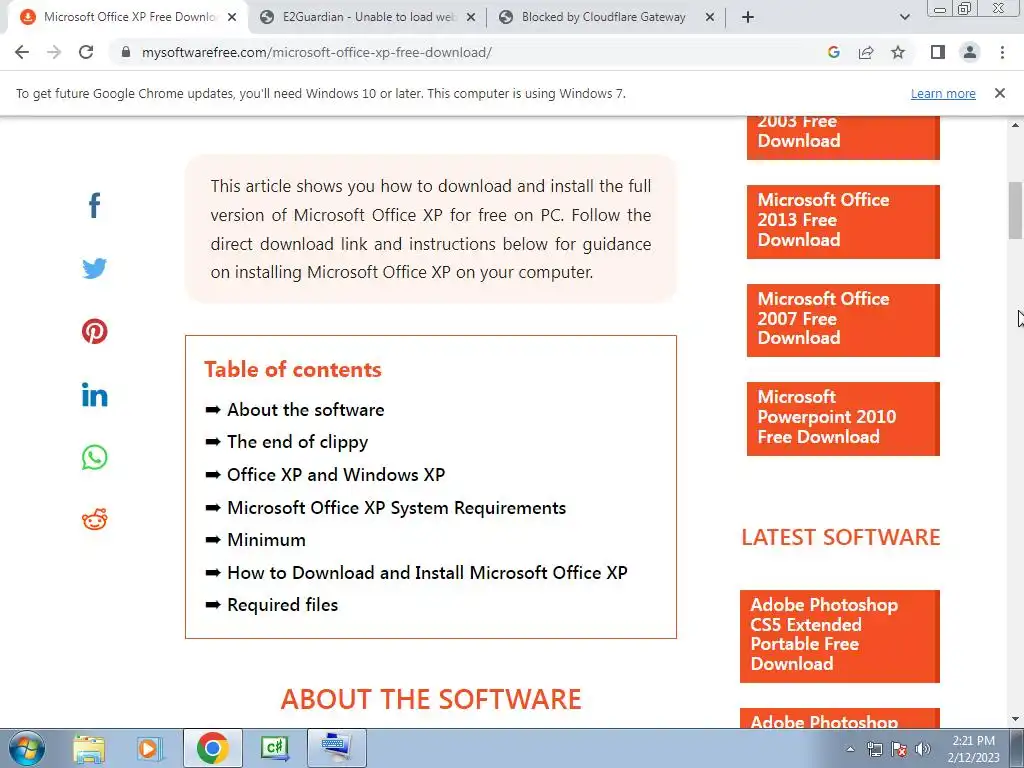
Task: Jump to the Minimum section
Action: 266,540
